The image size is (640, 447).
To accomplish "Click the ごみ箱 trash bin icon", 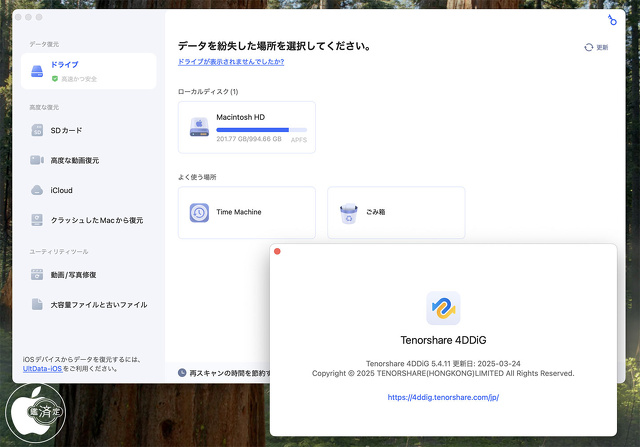I will pyautogui.click(x=349, y=213).
